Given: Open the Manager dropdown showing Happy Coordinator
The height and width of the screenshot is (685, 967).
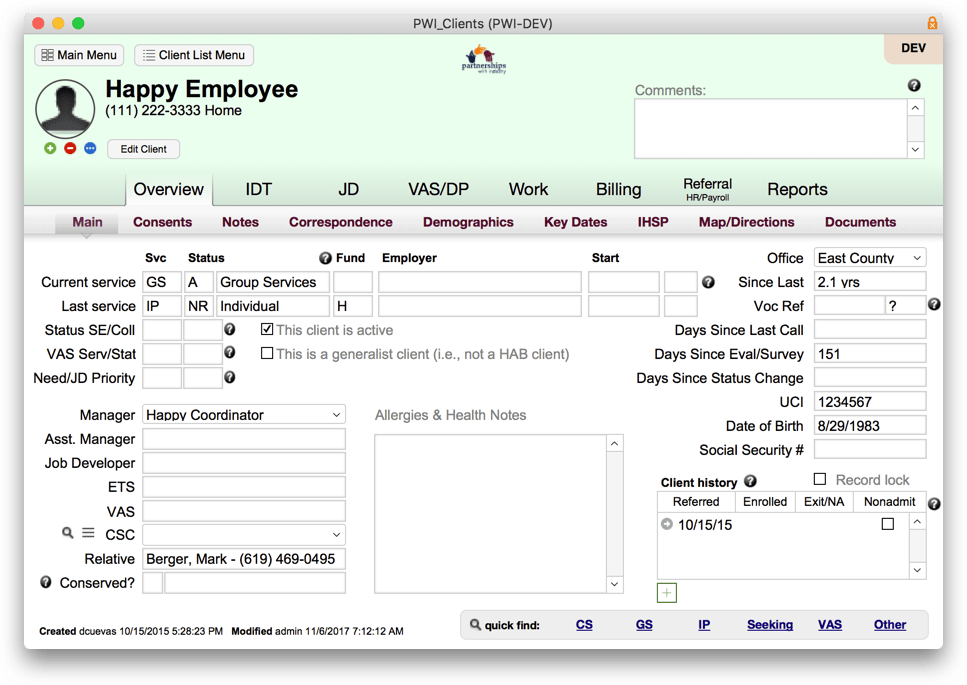Looking at the screenshot, I should click(243, 414).
